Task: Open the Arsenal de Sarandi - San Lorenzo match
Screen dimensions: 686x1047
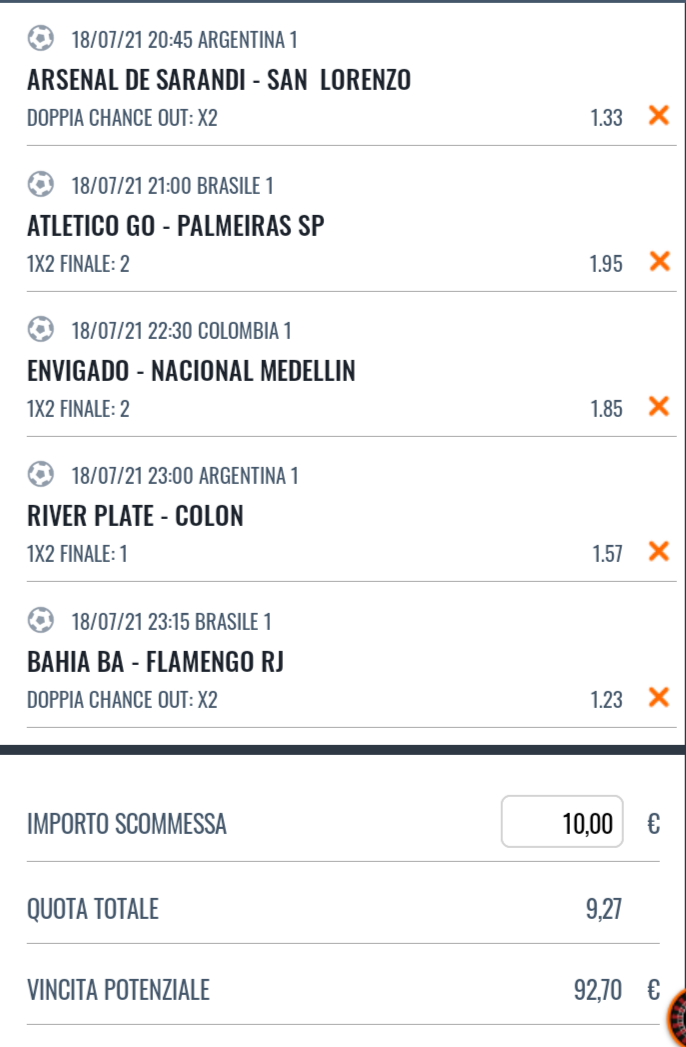Action: pyautogui.click(x=218, y=80)
